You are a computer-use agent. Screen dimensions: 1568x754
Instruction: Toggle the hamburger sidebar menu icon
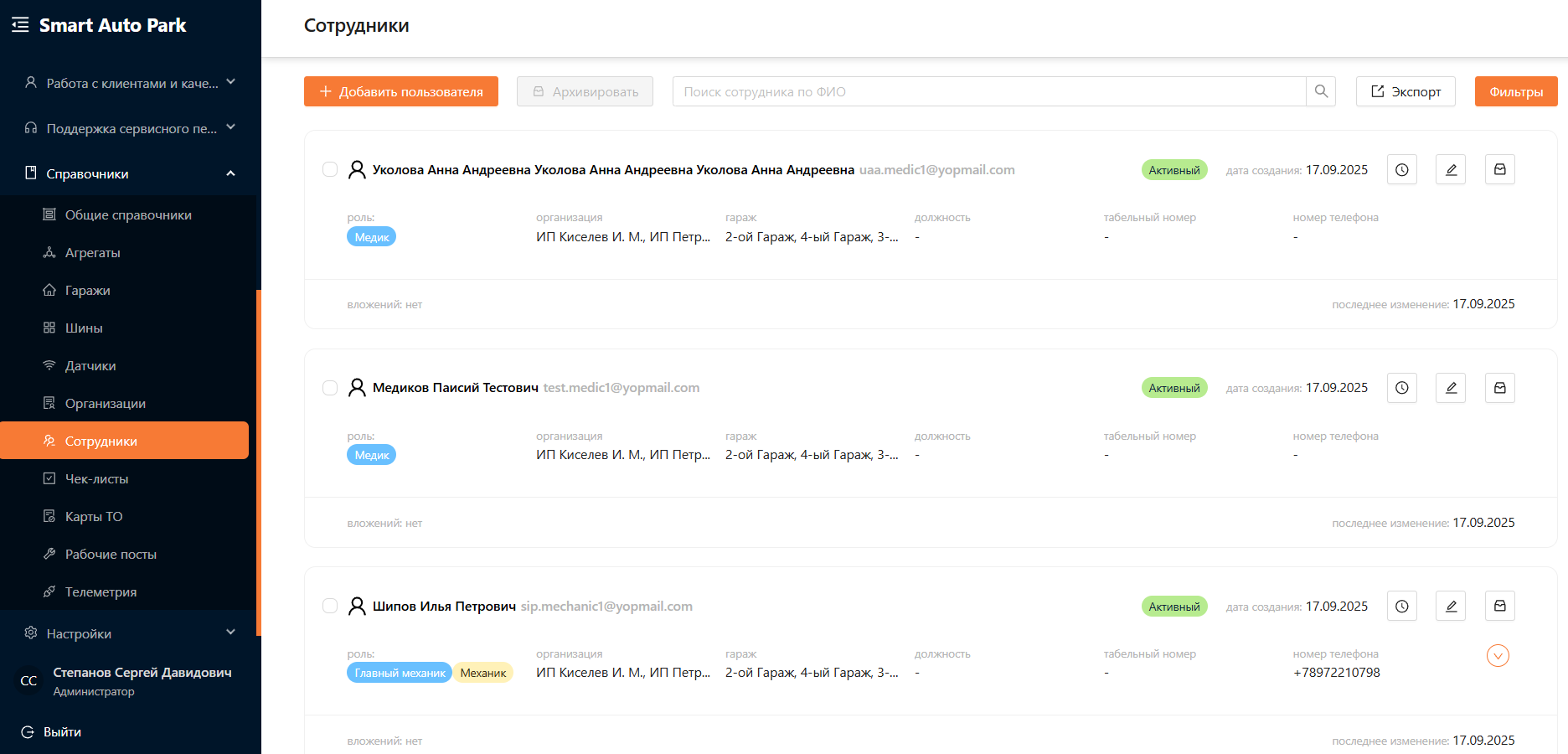[20, 25]
